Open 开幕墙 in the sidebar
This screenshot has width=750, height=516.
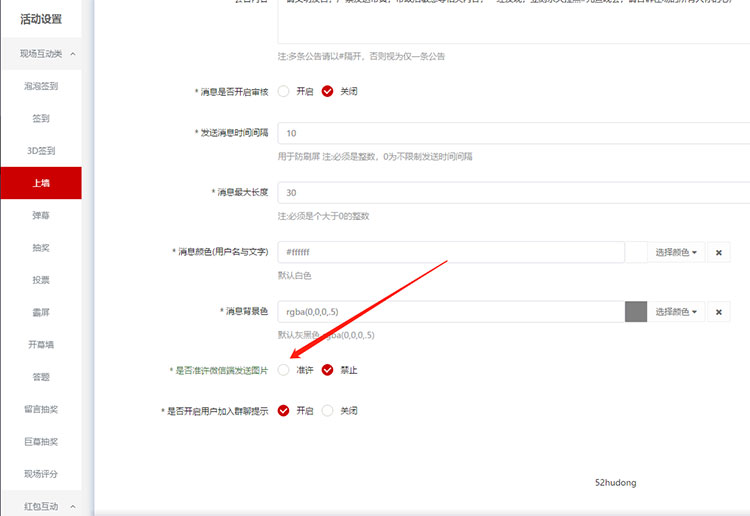(x=41, y=344)
